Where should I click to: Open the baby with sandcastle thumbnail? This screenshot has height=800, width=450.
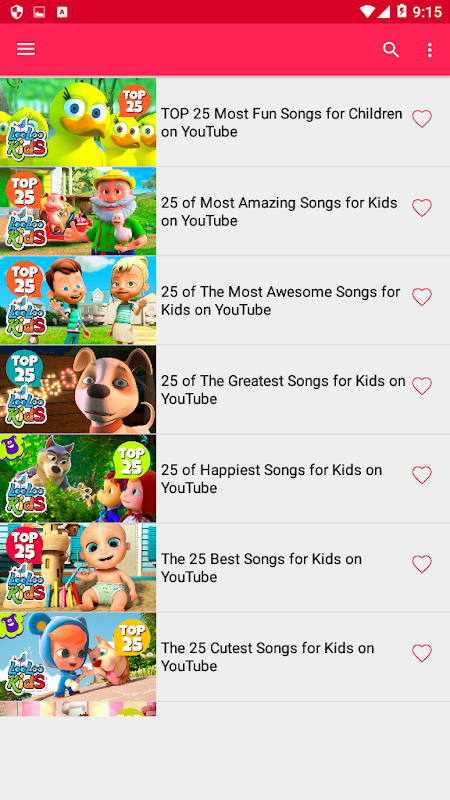click(78, 567)
